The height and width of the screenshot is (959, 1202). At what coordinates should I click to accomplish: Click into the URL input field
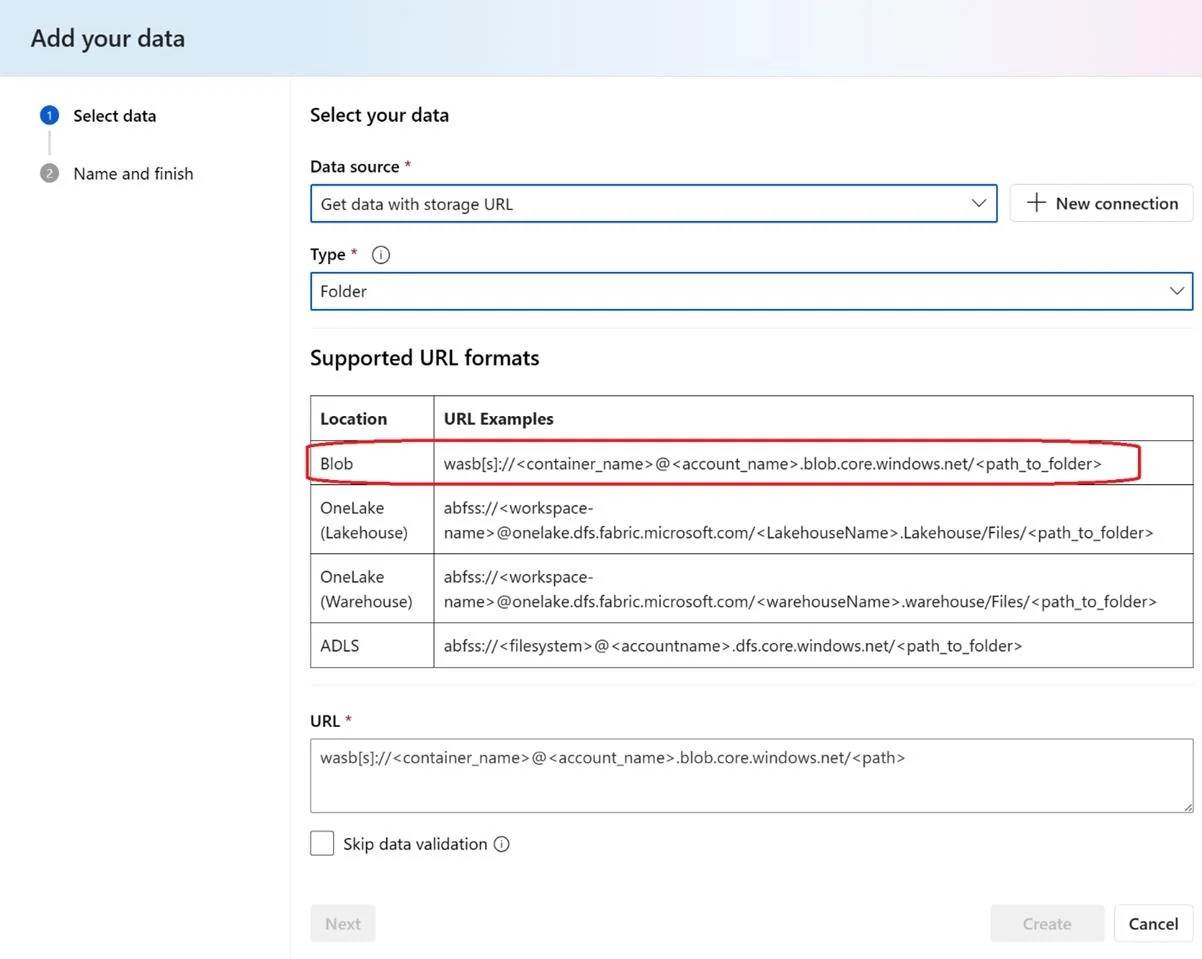(x=751, y=775)
